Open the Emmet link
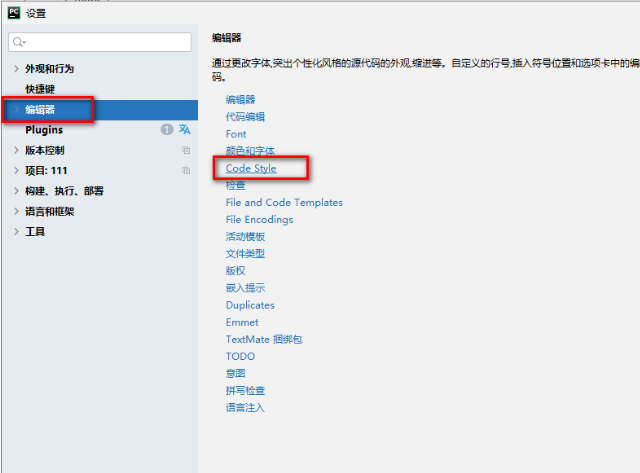This screenshot has height=473, width=640. (x=242, y=322)
